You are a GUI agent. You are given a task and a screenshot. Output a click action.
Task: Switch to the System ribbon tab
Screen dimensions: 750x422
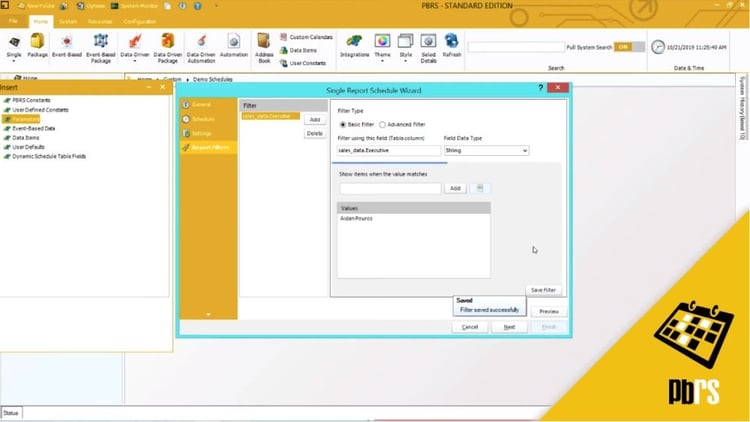click(68, 22)
